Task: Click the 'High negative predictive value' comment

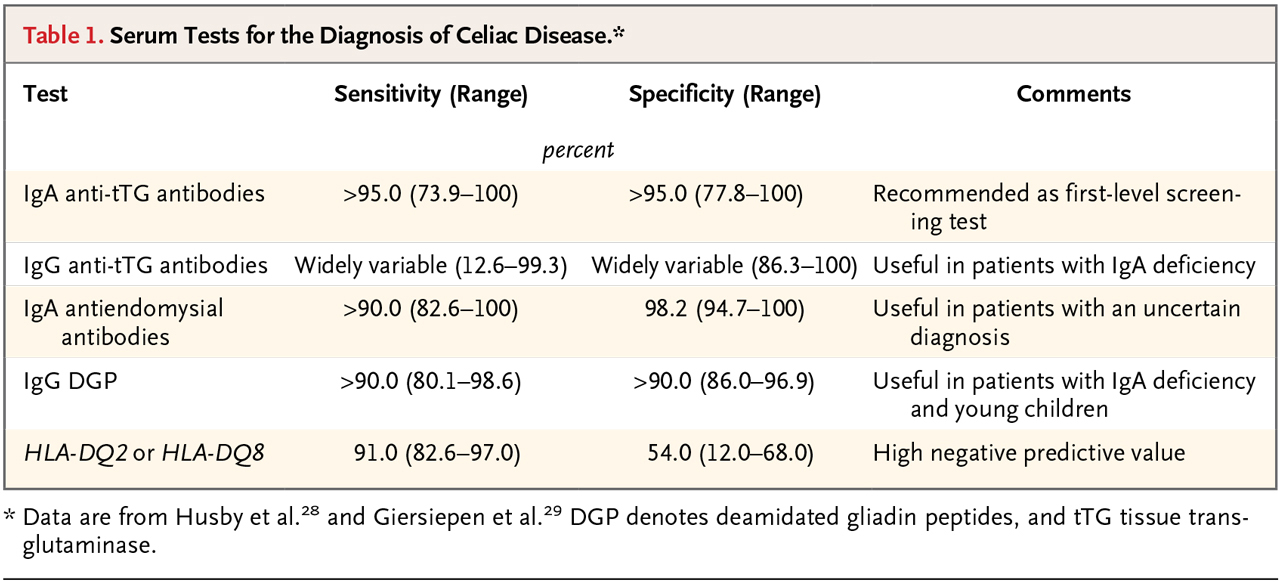Action: point(1029,453)
